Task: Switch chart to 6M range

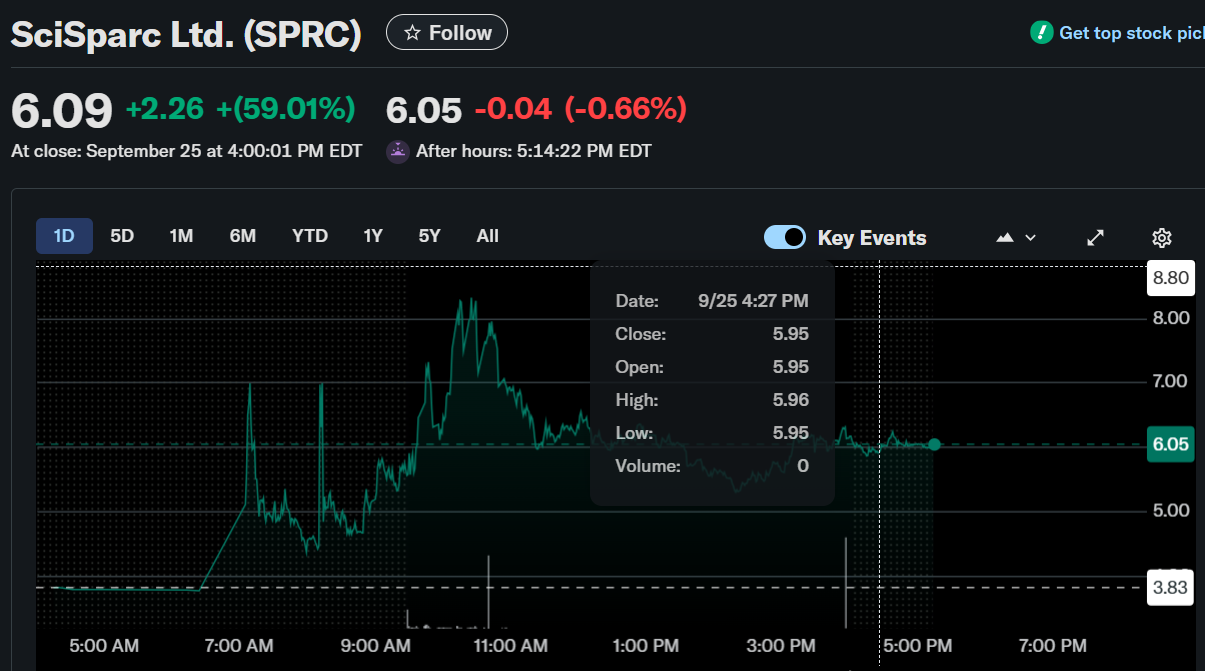Action: click(x=243, y=236)
